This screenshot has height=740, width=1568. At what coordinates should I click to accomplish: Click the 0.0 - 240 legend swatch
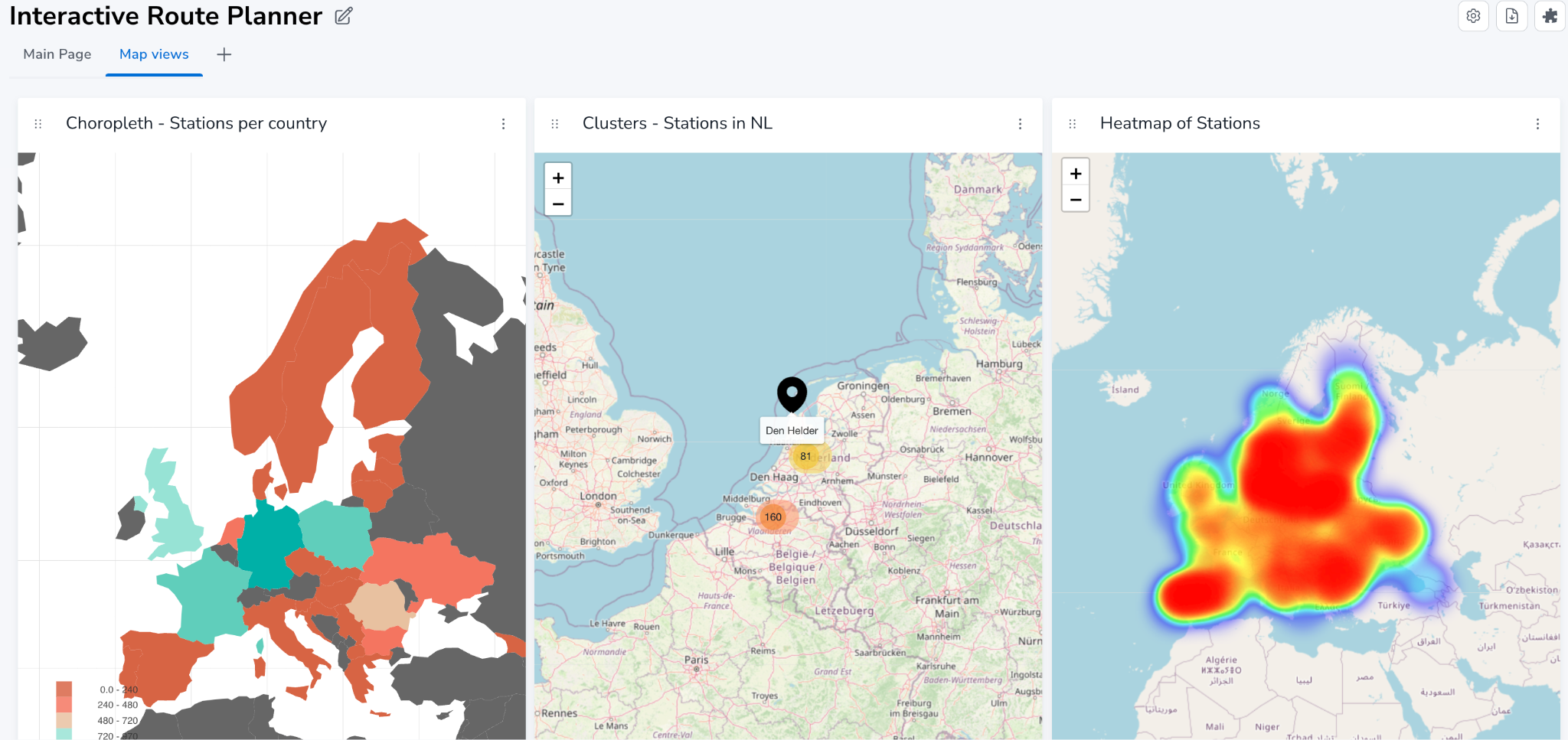pyautogui.click(x=64, y=689)
